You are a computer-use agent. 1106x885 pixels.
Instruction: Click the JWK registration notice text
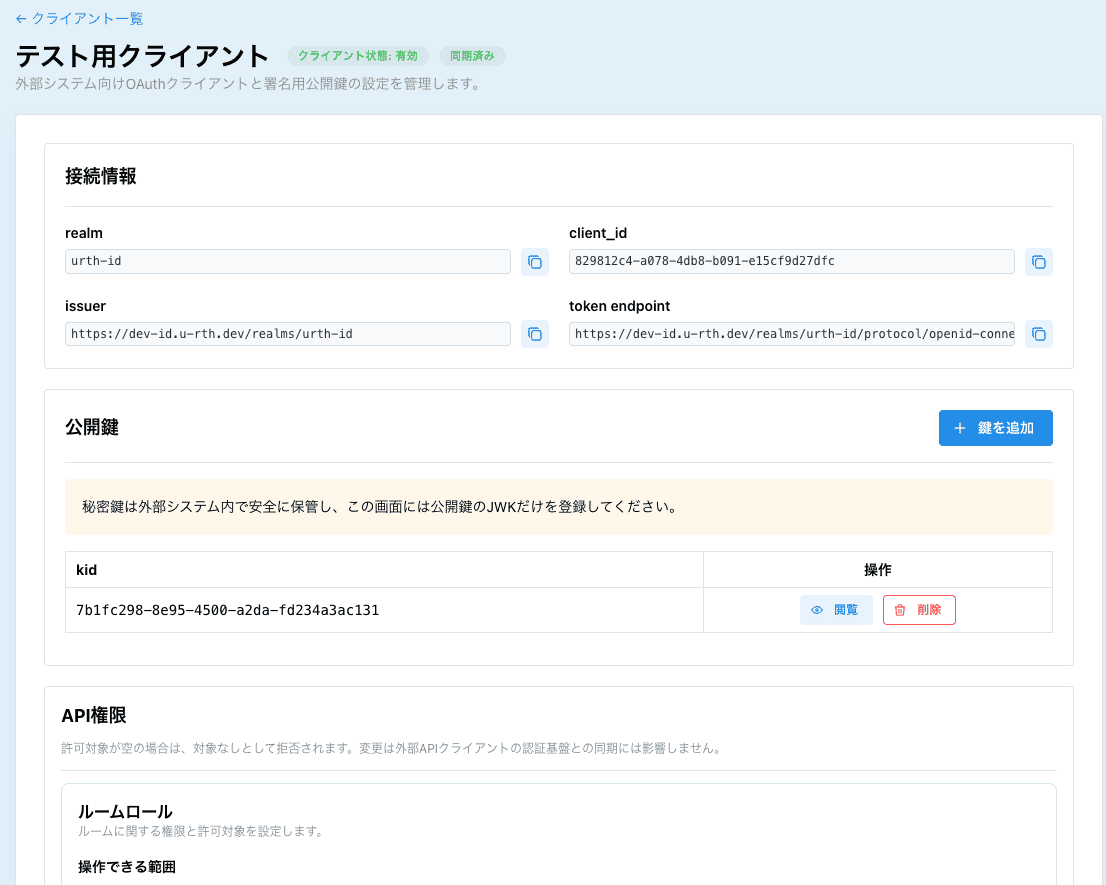point(379,507)
